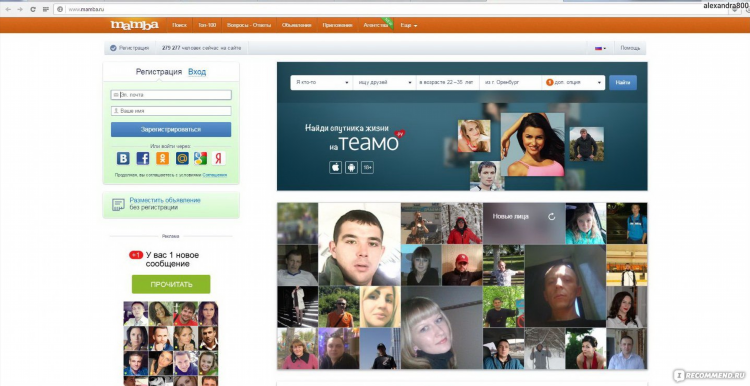
Task: Sign in with the VKontakte icon
Action: coord(123,158)
